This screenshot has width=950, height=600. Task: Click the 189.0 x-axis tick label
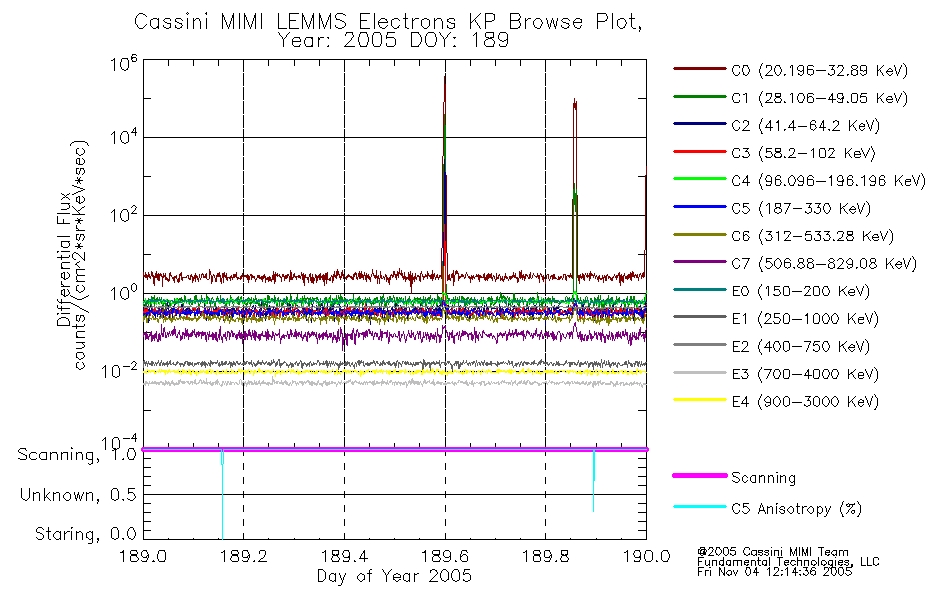click(x=143, y=556)
